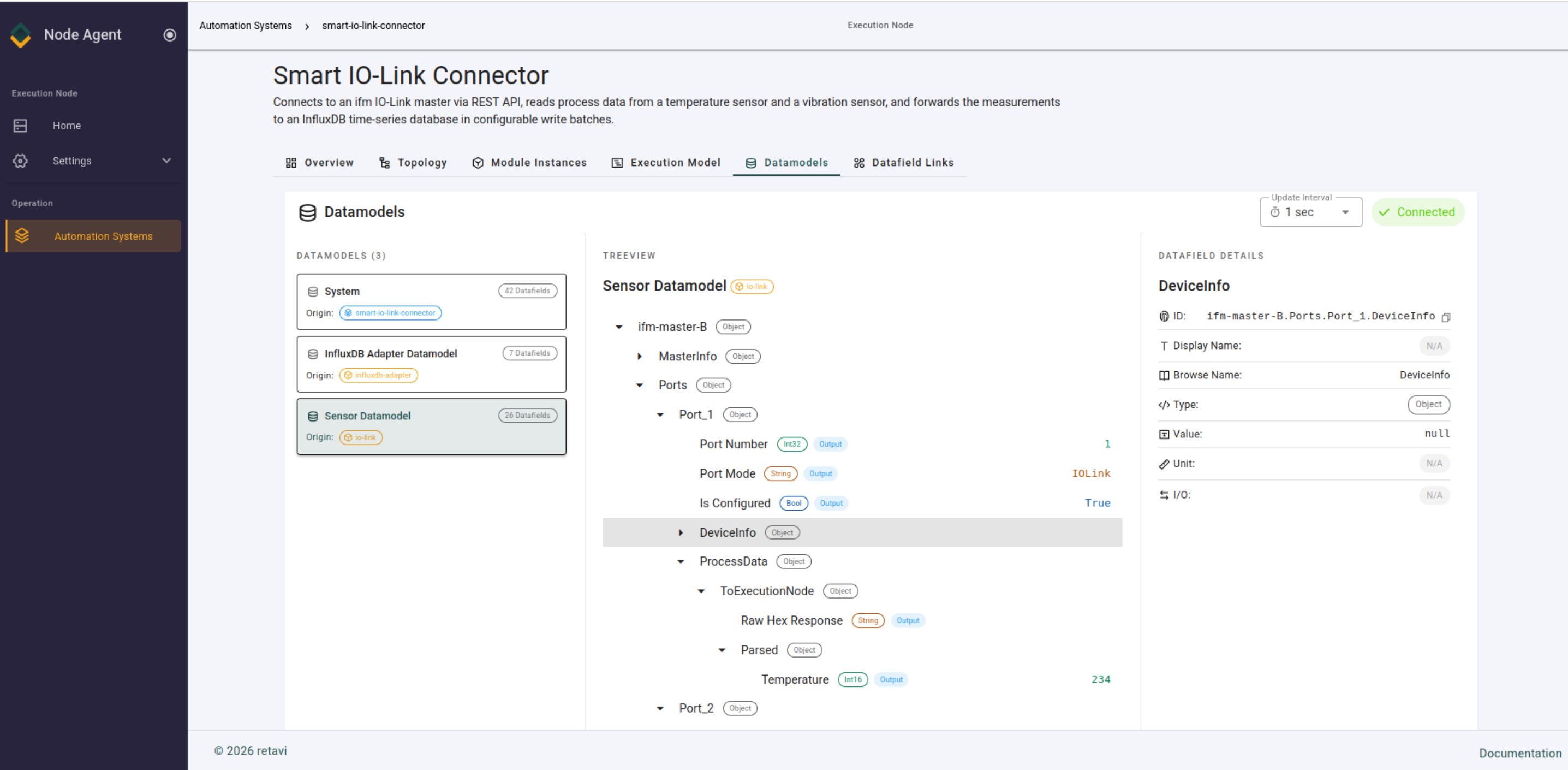Expand the MasterInfo tree node
1568x770 pixels.
[x=639, y=357]
